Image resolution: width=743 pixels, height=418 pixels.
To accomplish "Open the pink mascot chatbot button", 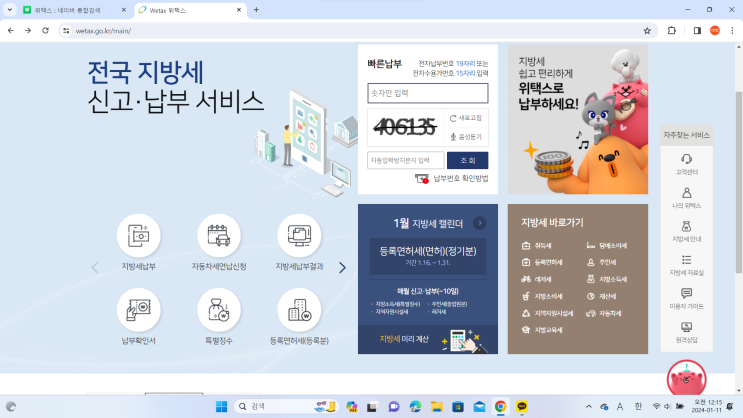I will [x=686, y=378].
